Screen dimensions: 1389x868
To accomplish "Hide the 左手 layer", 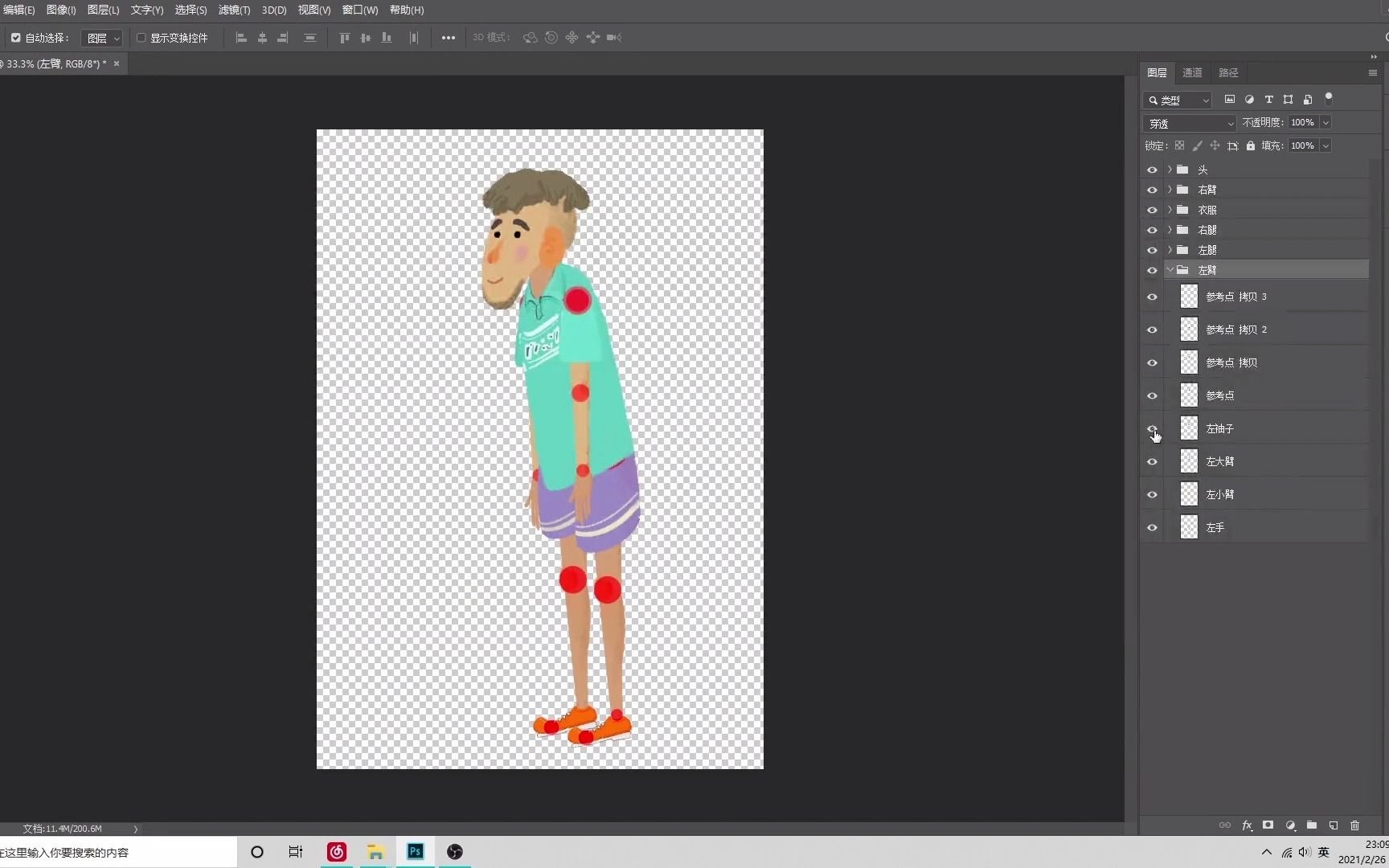I will click(1152, 527).
